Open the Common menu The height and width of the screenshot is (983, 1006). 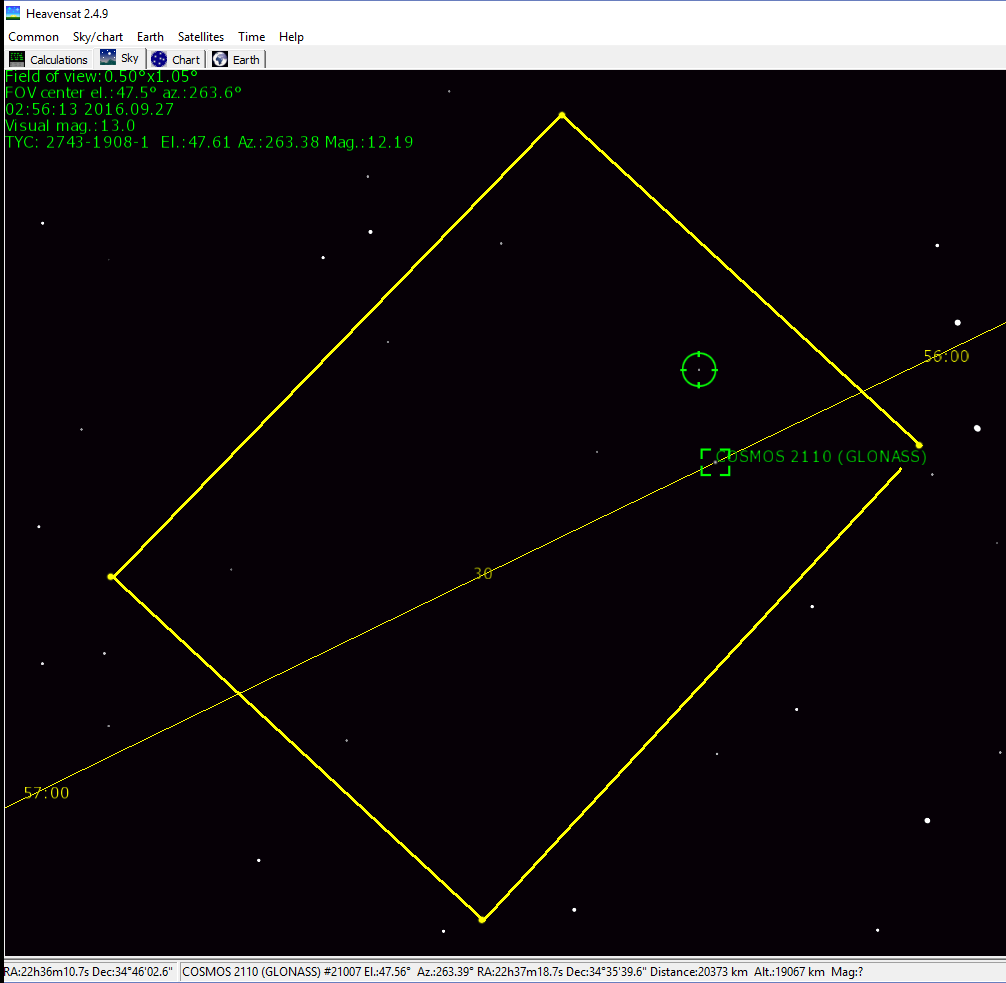pos(34,37)
